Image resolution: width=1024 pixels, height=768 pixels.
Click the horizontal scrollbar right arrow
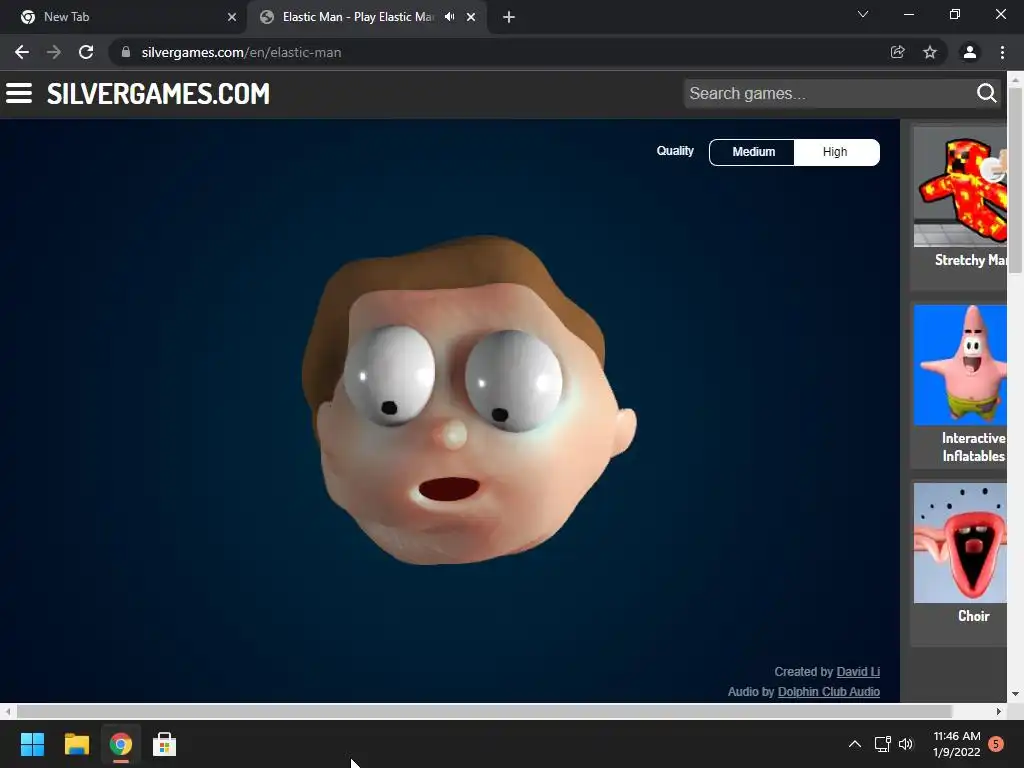[x=999, y=711]
